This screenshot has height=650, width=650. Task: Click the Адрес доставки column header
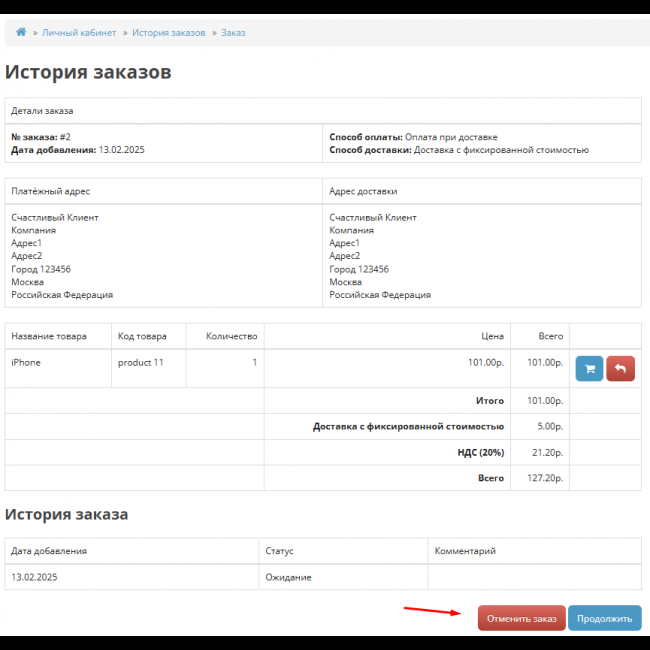coord(363,191)
